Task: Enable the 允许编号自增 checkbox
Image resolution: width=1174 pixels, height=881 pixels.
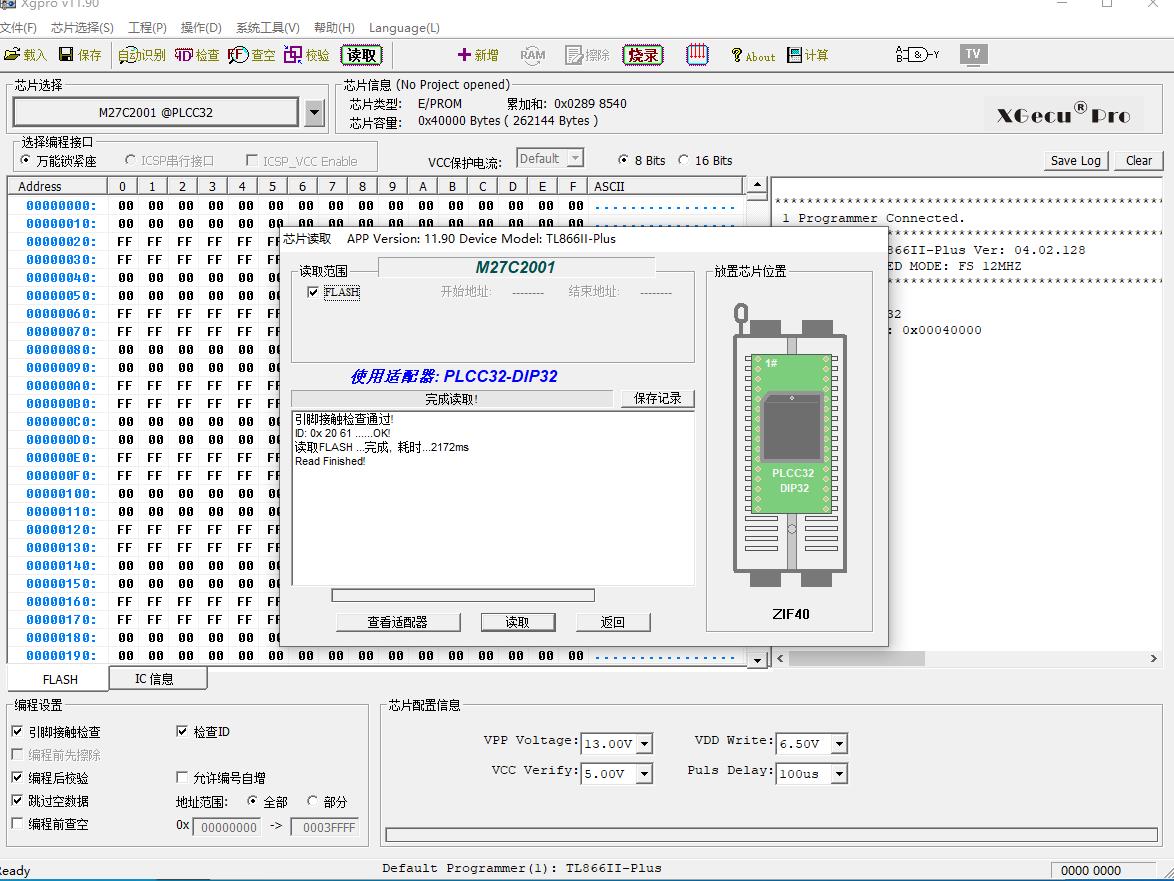Action: 182,777
